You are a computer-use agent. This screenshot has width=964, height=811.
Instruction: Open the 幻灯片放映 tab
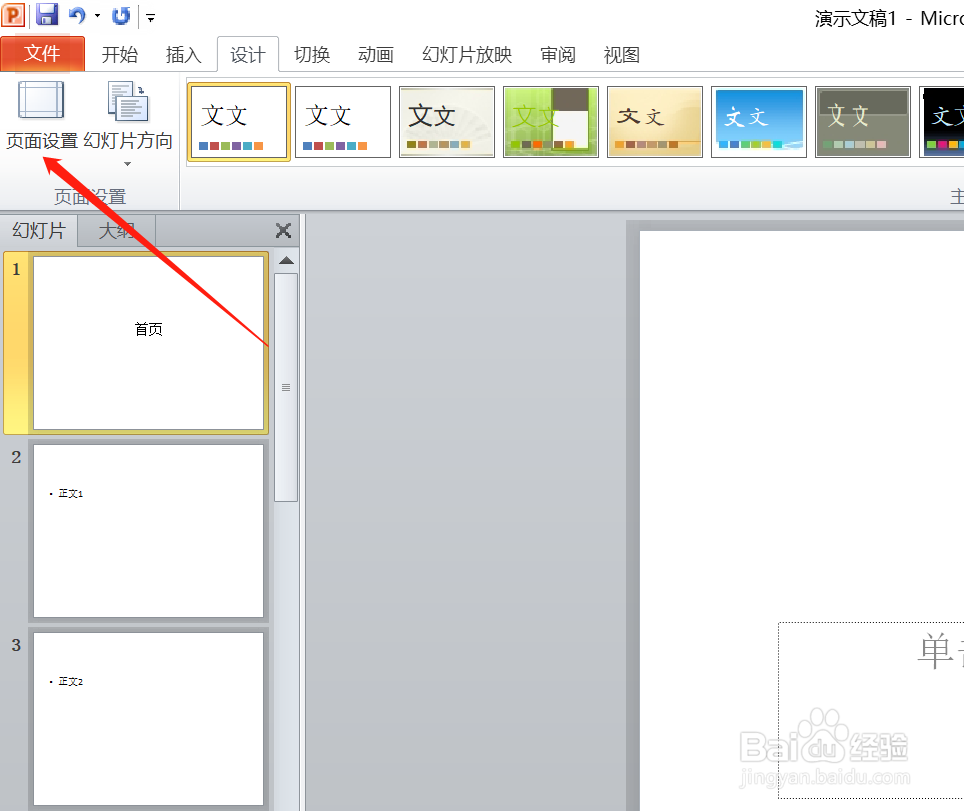click(467, 55)
